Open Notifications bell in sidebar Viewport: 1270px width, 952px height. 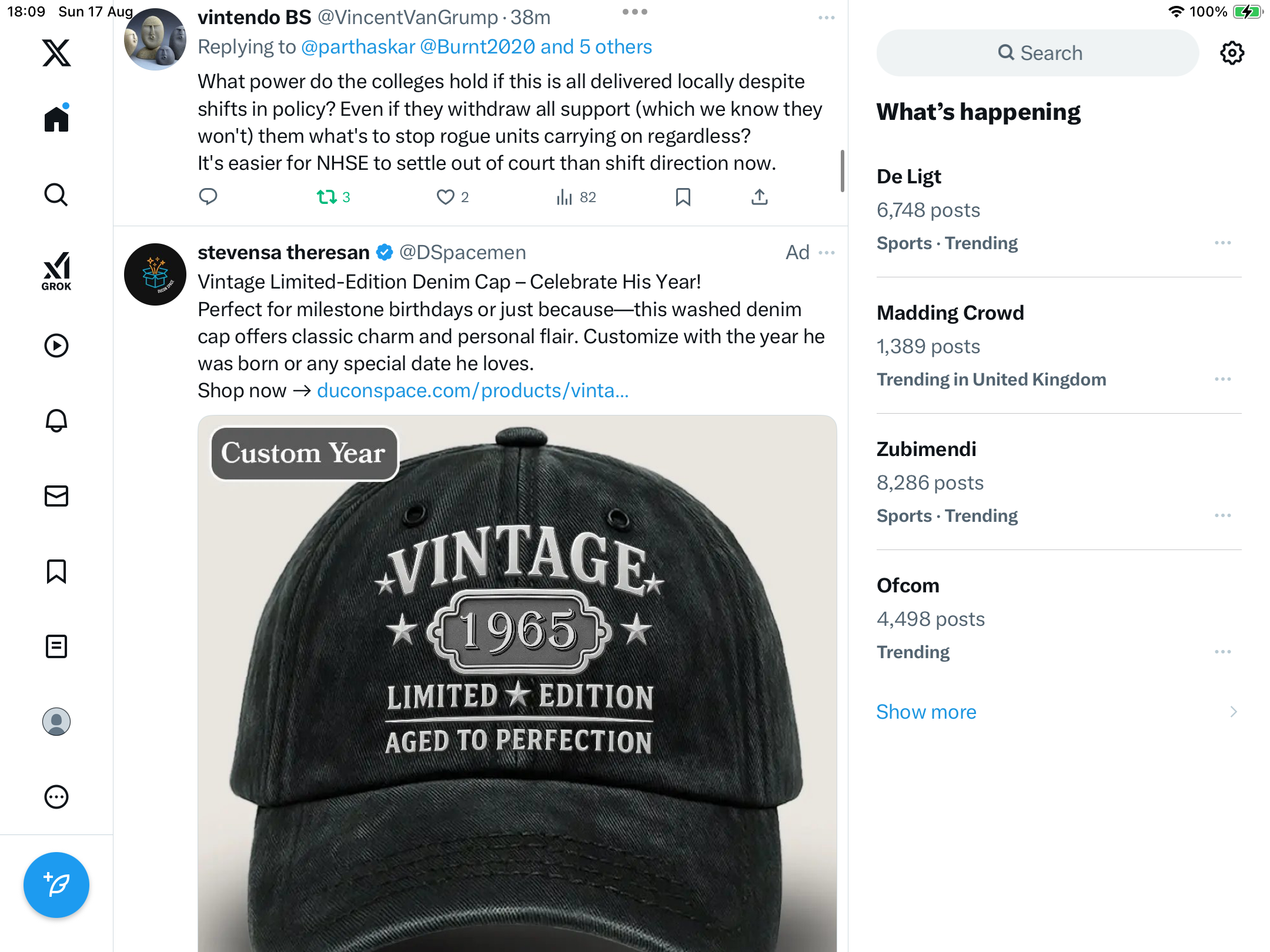56,421
